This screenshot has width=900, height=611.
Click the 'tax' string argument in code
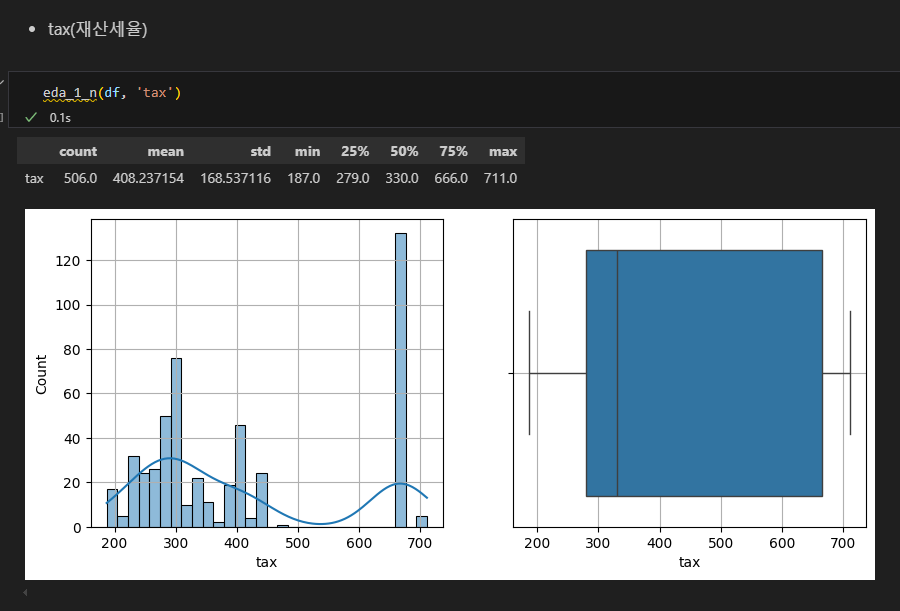[154, 92]
